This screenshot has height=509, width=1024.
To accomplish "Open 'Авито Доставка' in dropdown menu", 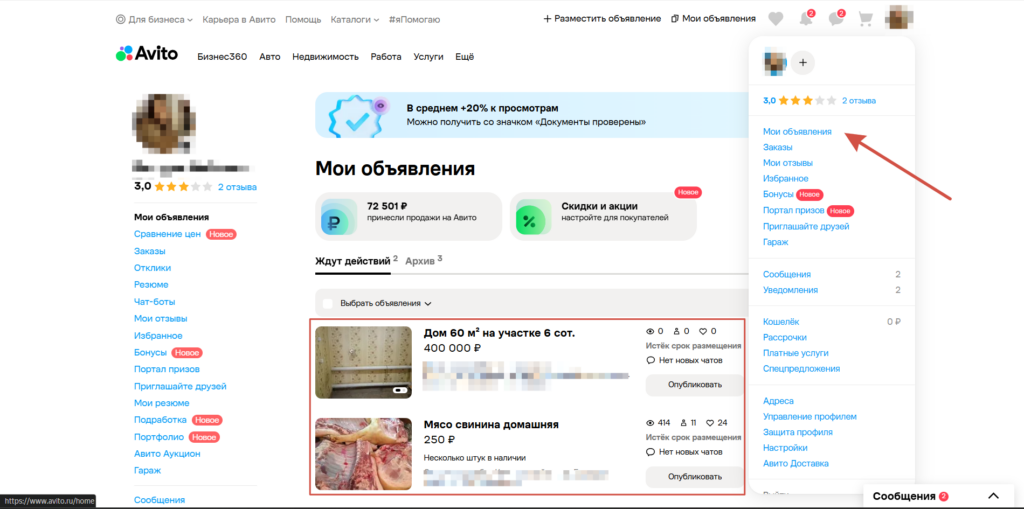I will coord(796,463).
